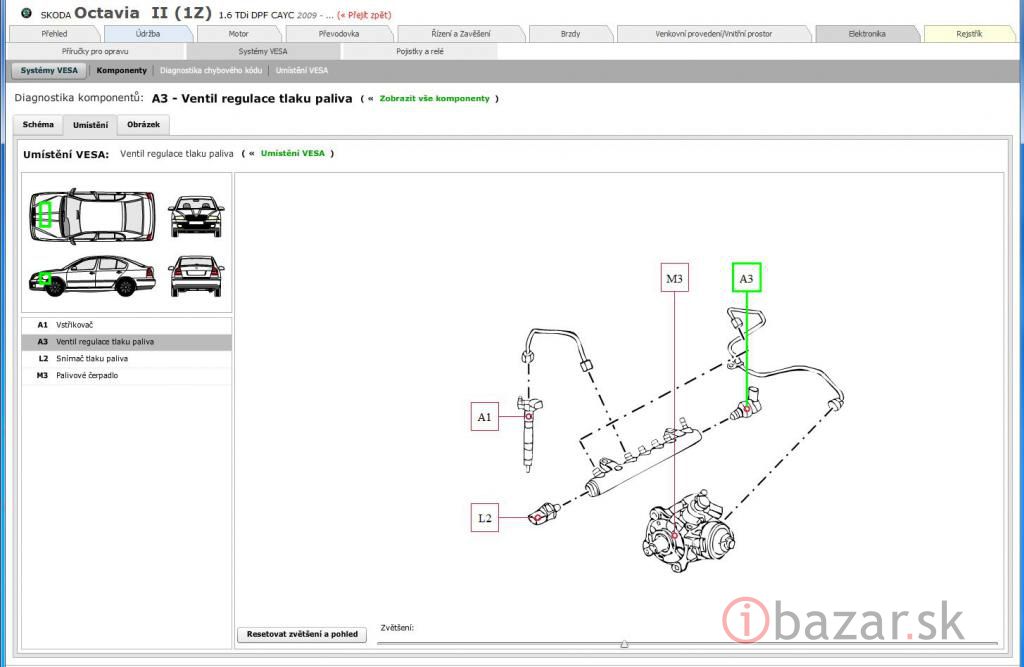The image size is (1024, 667).
Task: Select L2 Snímač tlaku paliva list item
Action: (x=92, y=358)
